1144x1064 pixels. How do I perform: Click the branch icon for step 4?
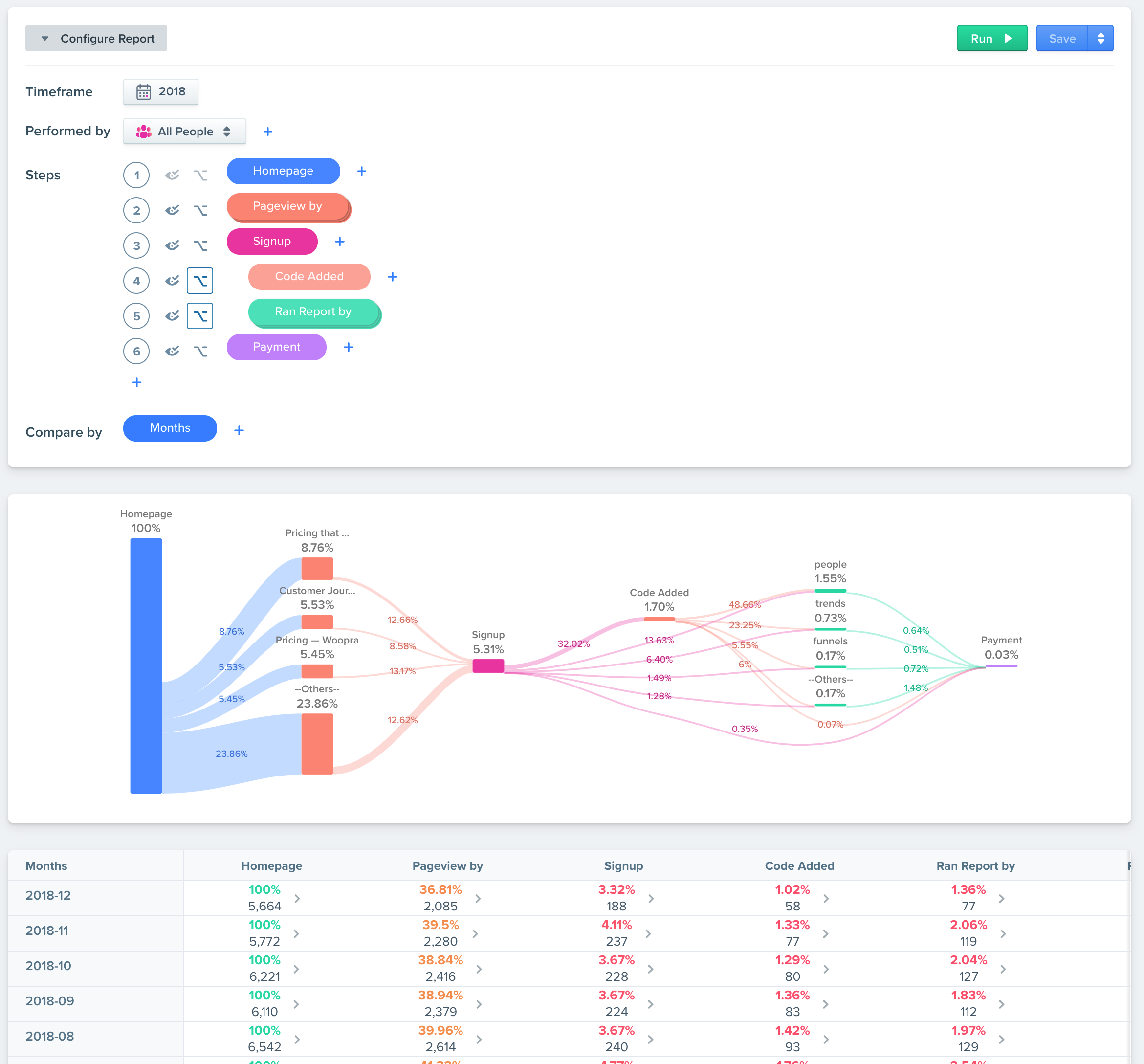click(x=199, y=281)
